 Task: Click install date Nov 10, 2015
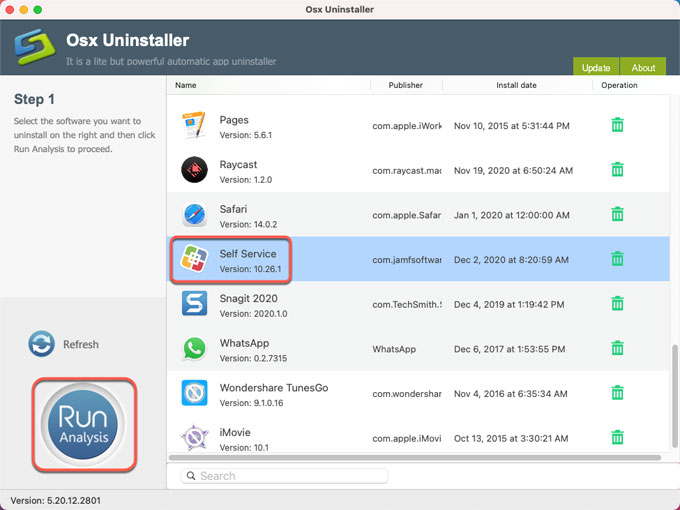pos(512,126)
